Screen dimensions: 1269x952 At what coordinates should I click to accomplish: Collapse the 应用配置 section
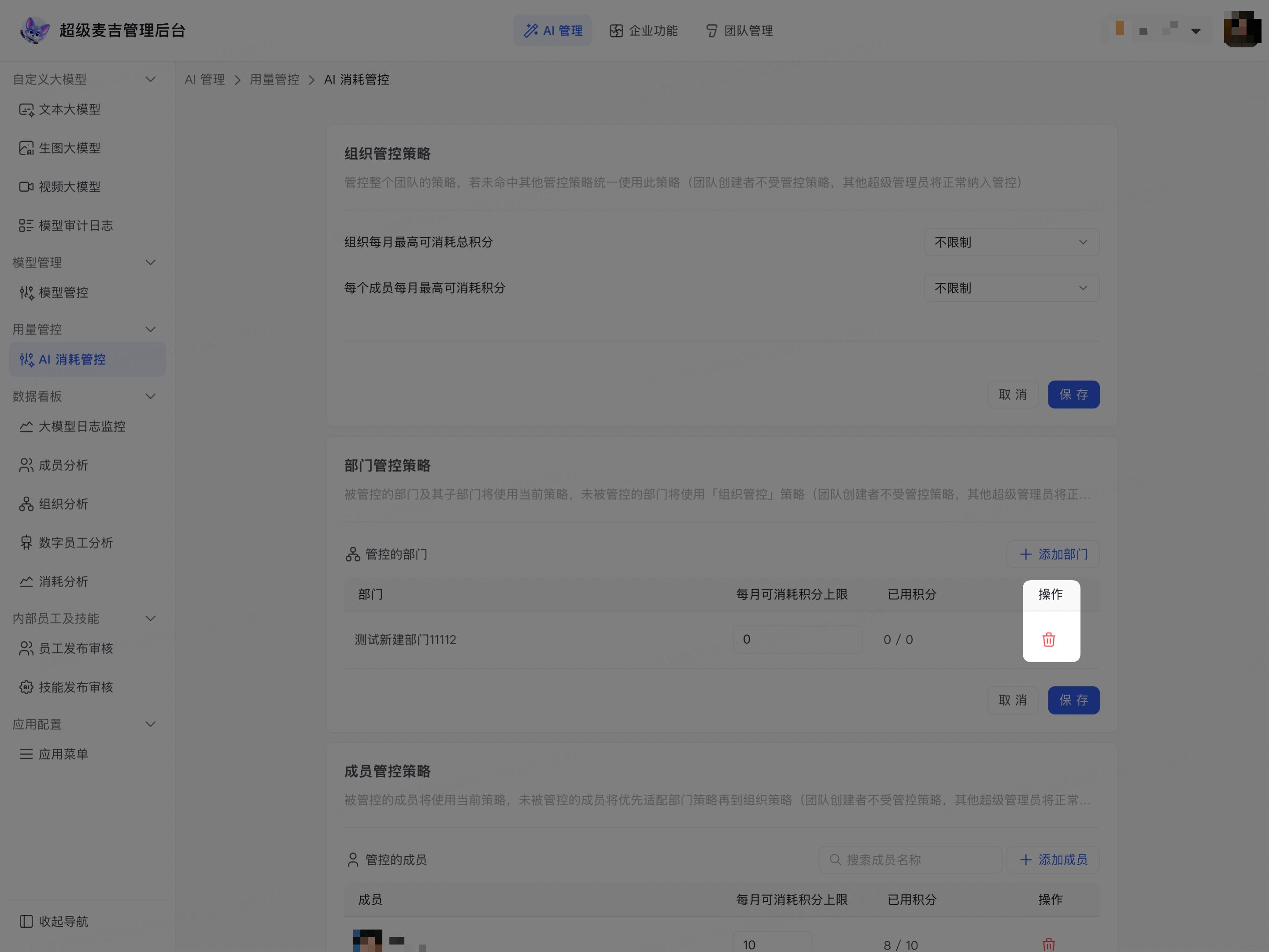[x=150, y=724]
